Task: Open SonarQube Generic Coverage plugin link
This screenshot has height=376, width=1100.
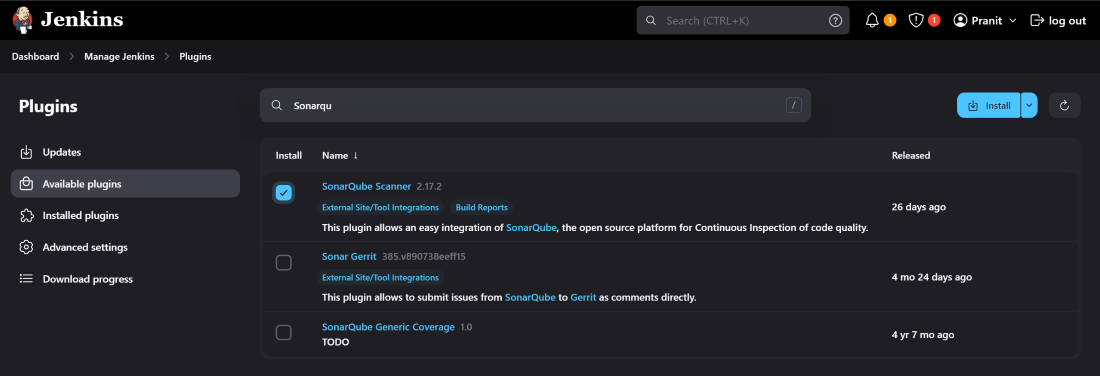Action: coord(388,327)
